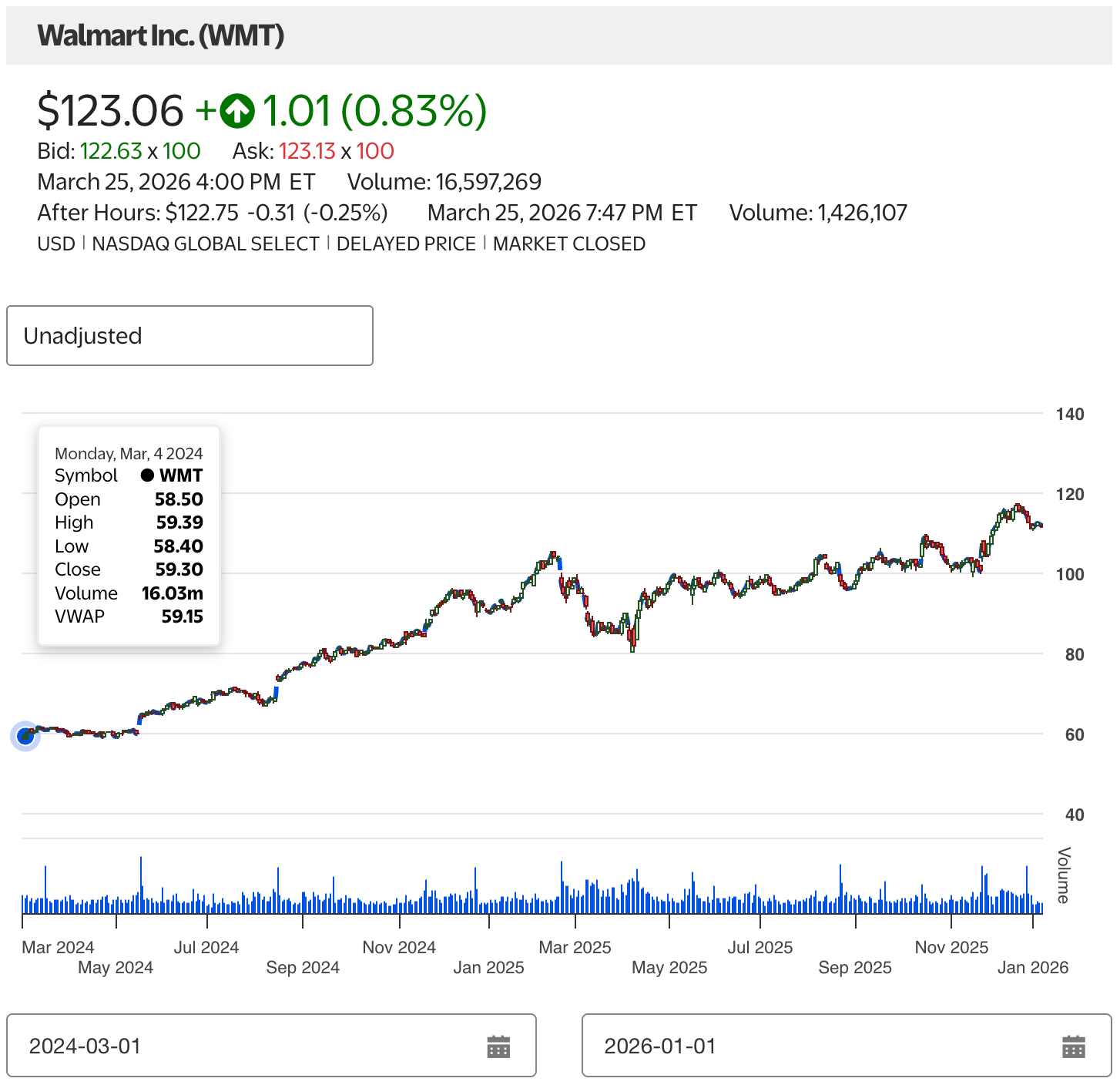Click the NASDAQ GLOBAL SELECT exchange label
Screen dimensions: 1120x1085
click(x=206, y=244)
